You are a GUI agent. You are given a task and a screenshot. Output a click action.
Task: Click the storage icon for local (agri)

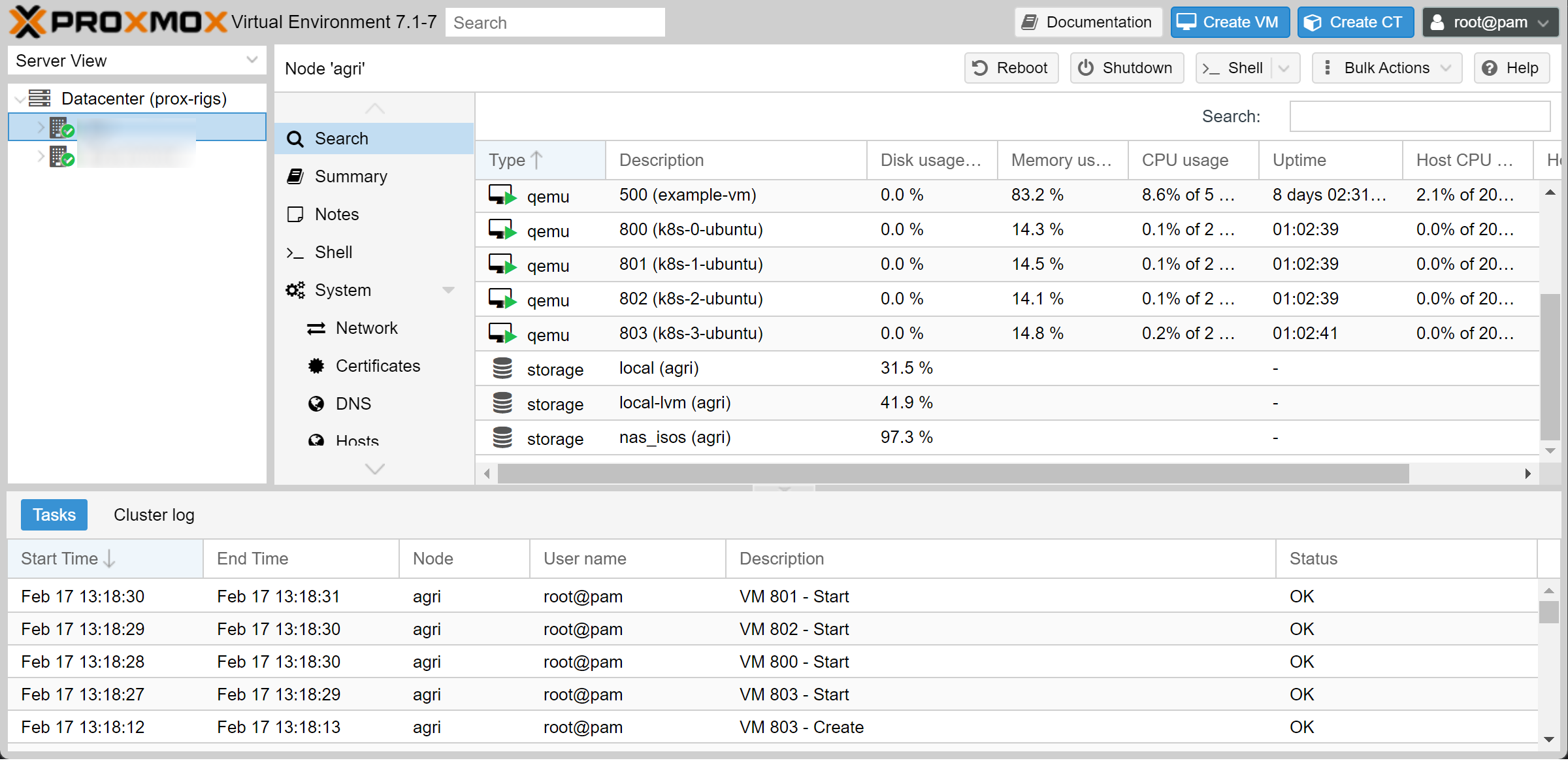502,368
